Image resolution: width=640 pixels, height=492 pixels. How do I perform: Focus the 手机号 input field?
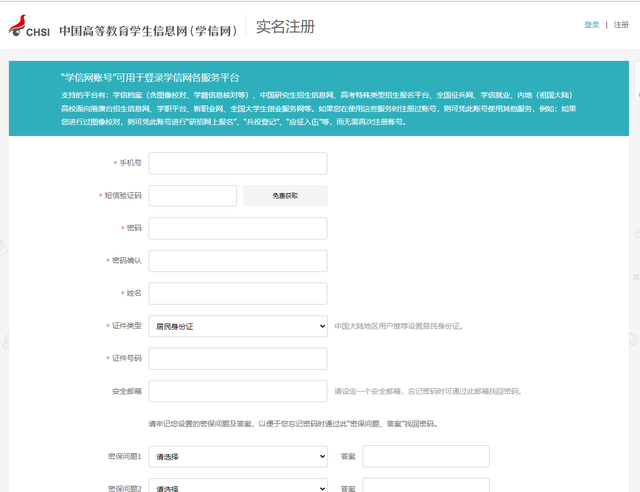[x=237, y=163]
